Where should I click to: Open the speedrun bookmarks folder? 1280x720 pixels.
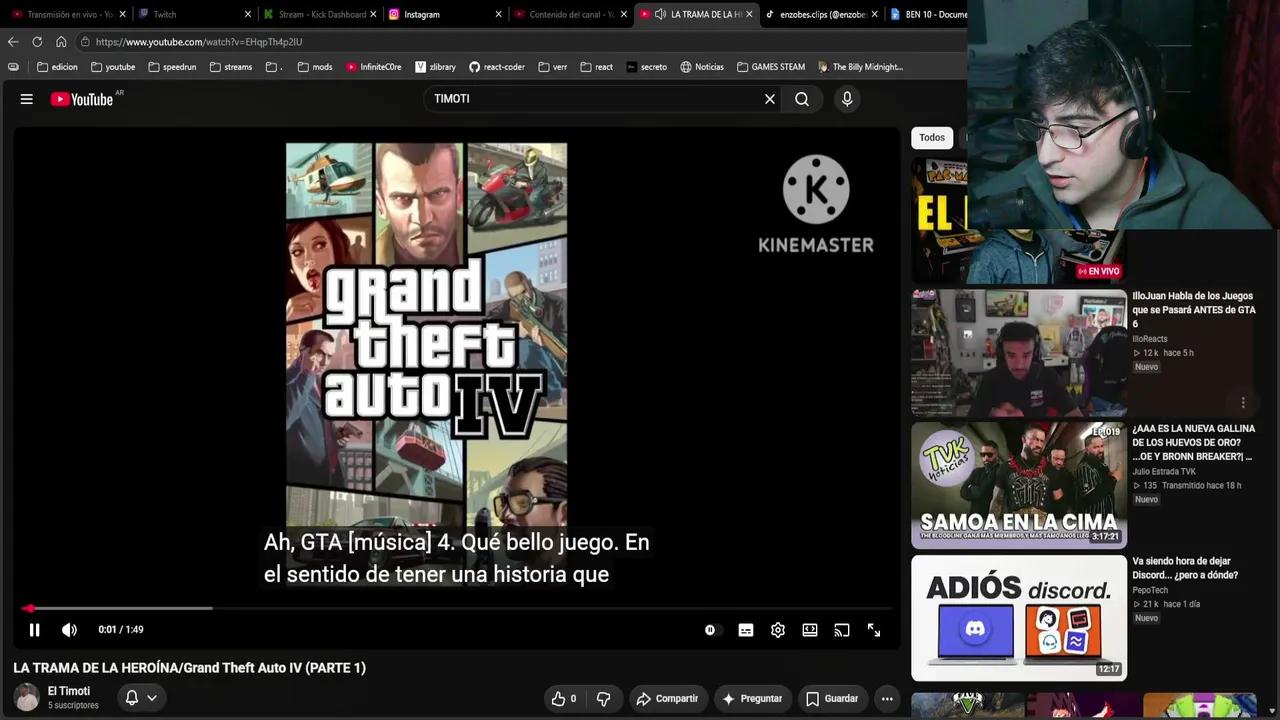[172, 67]
